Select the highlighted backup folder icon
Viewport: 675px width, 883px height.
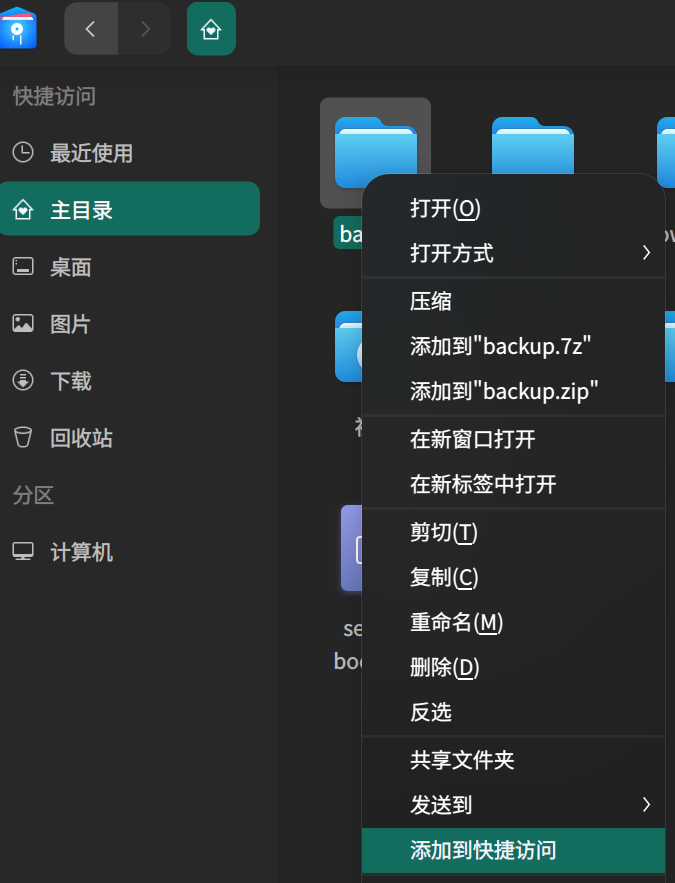pos(376,153)
